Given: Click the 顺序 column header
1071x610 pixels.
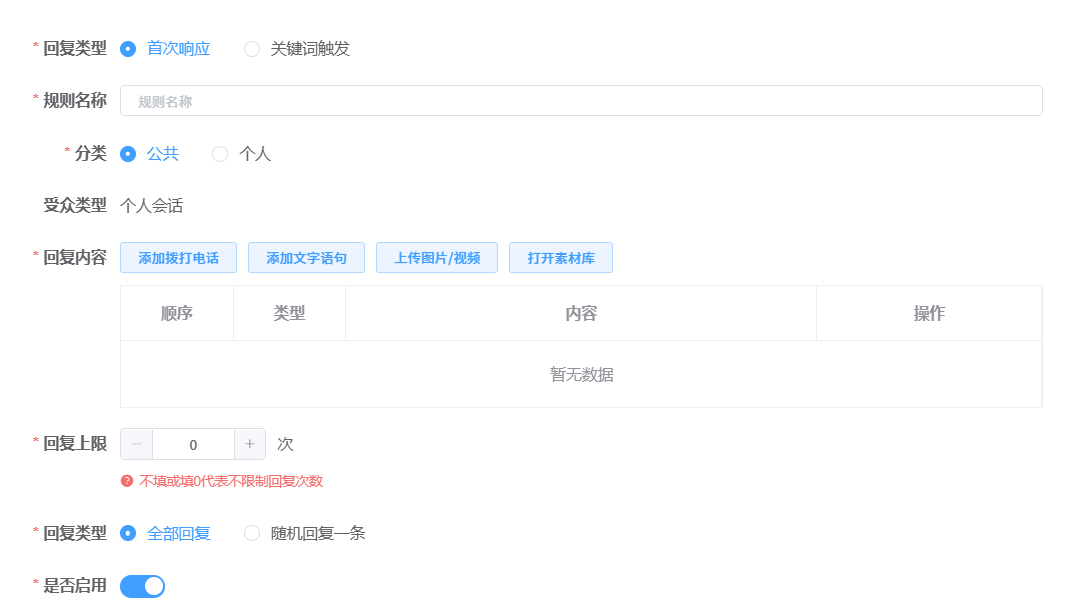Looking at the screenshot, I should 177,314.
